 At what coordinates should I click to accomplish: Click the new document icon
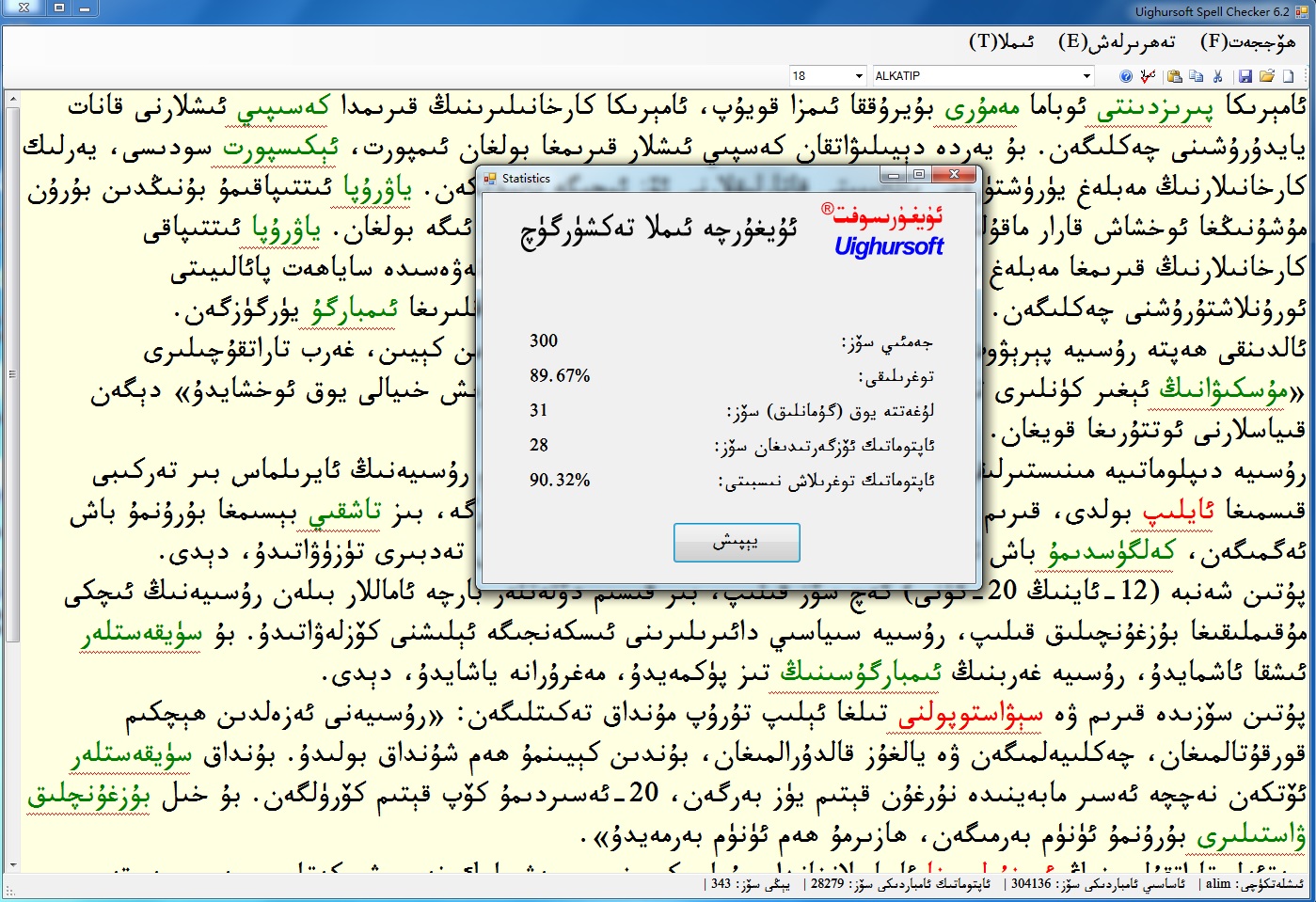coord(1289,76)
